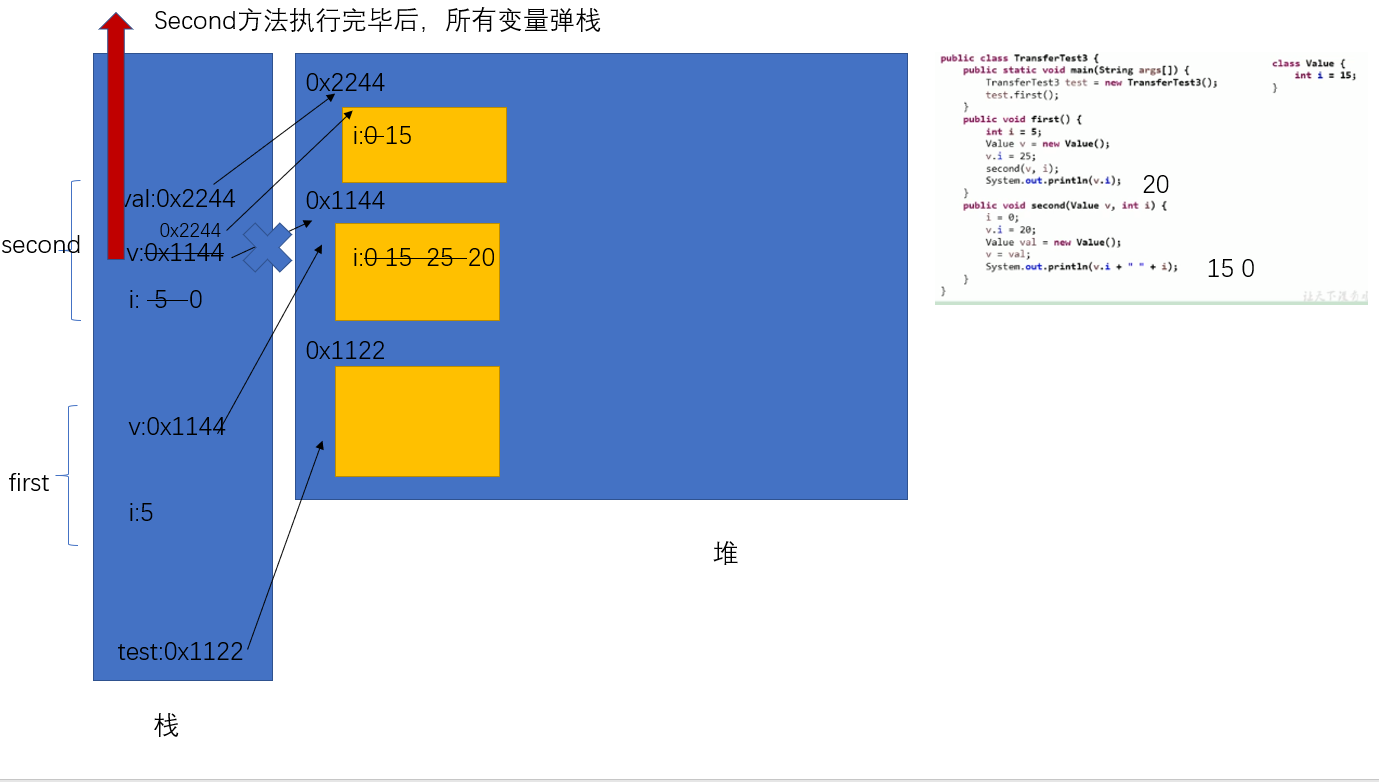
Task: Click the heap address label "0x1122"
Action: [345, 351]
